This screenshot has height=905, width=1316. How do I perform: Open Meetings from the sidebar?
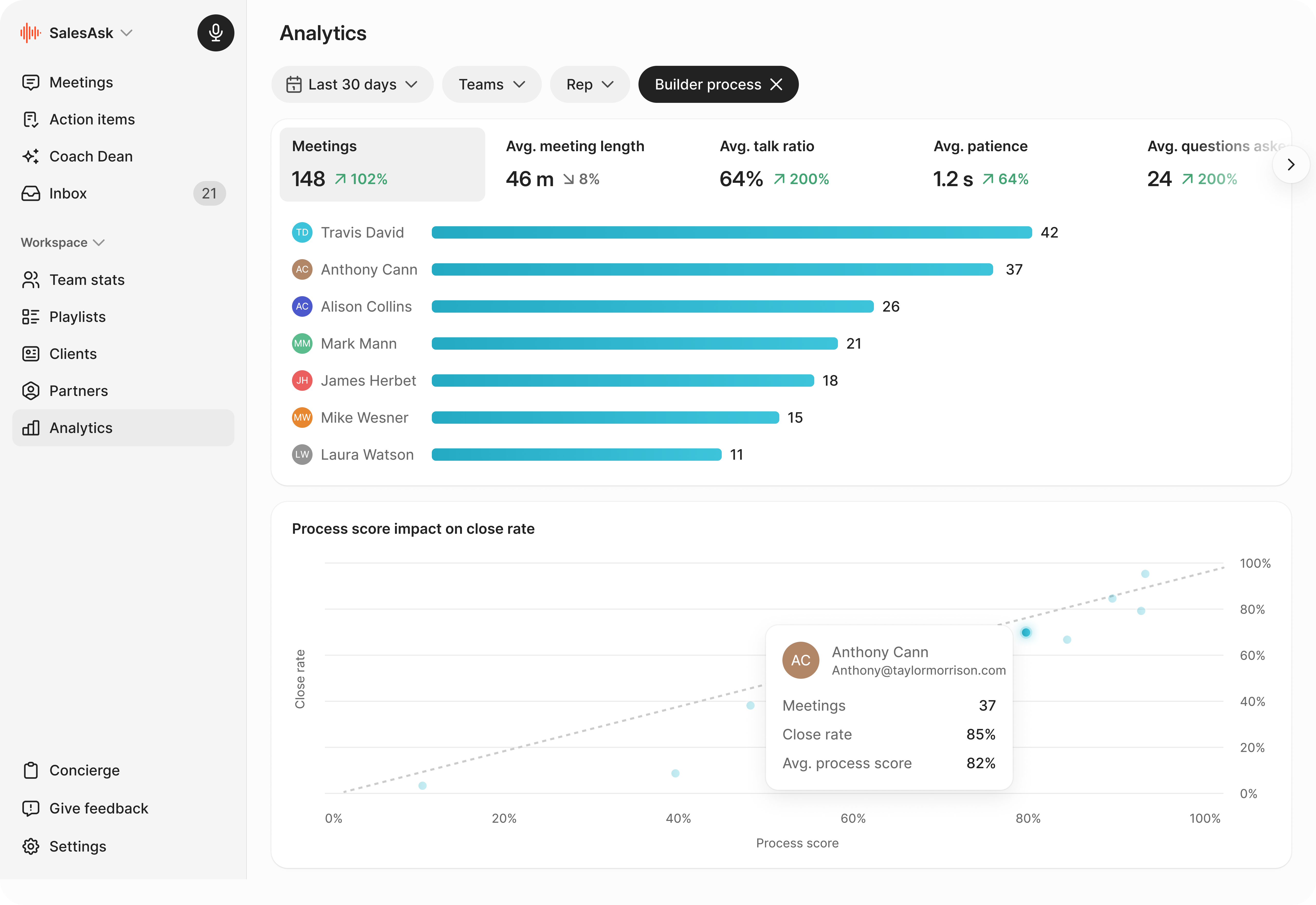point(81,83)
